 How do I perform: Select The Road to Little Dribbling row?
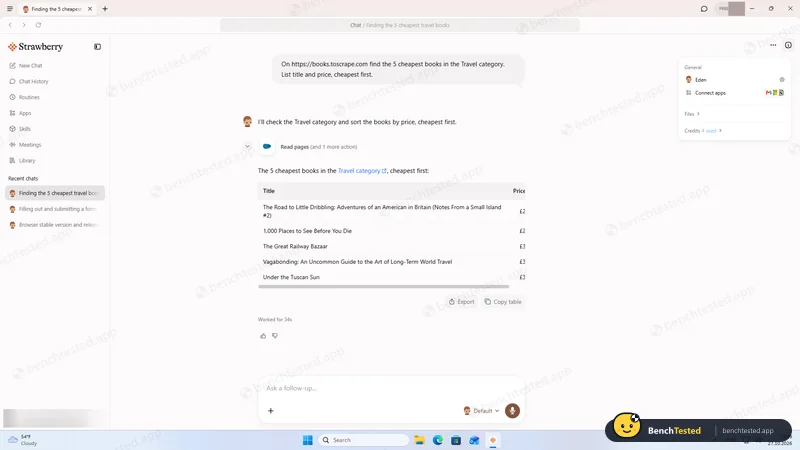point(392,211)
